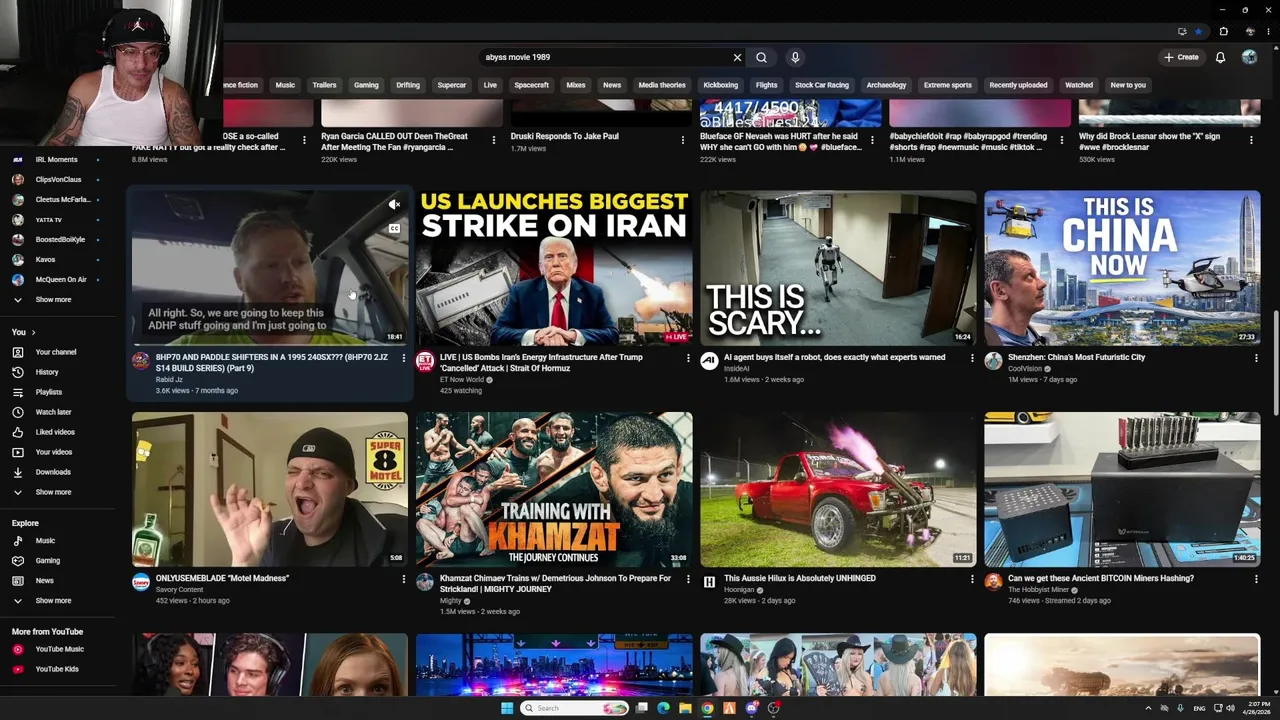Open options menu for Shenzhen Futuristic City video
1280x720 pixels.
coord(1256,358)
